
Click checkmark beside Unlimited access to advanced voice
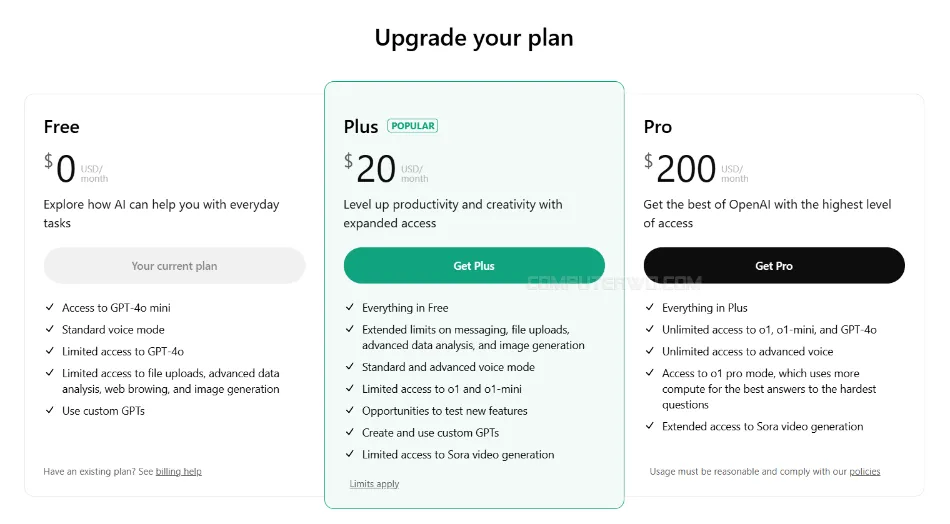pos(649,351)
